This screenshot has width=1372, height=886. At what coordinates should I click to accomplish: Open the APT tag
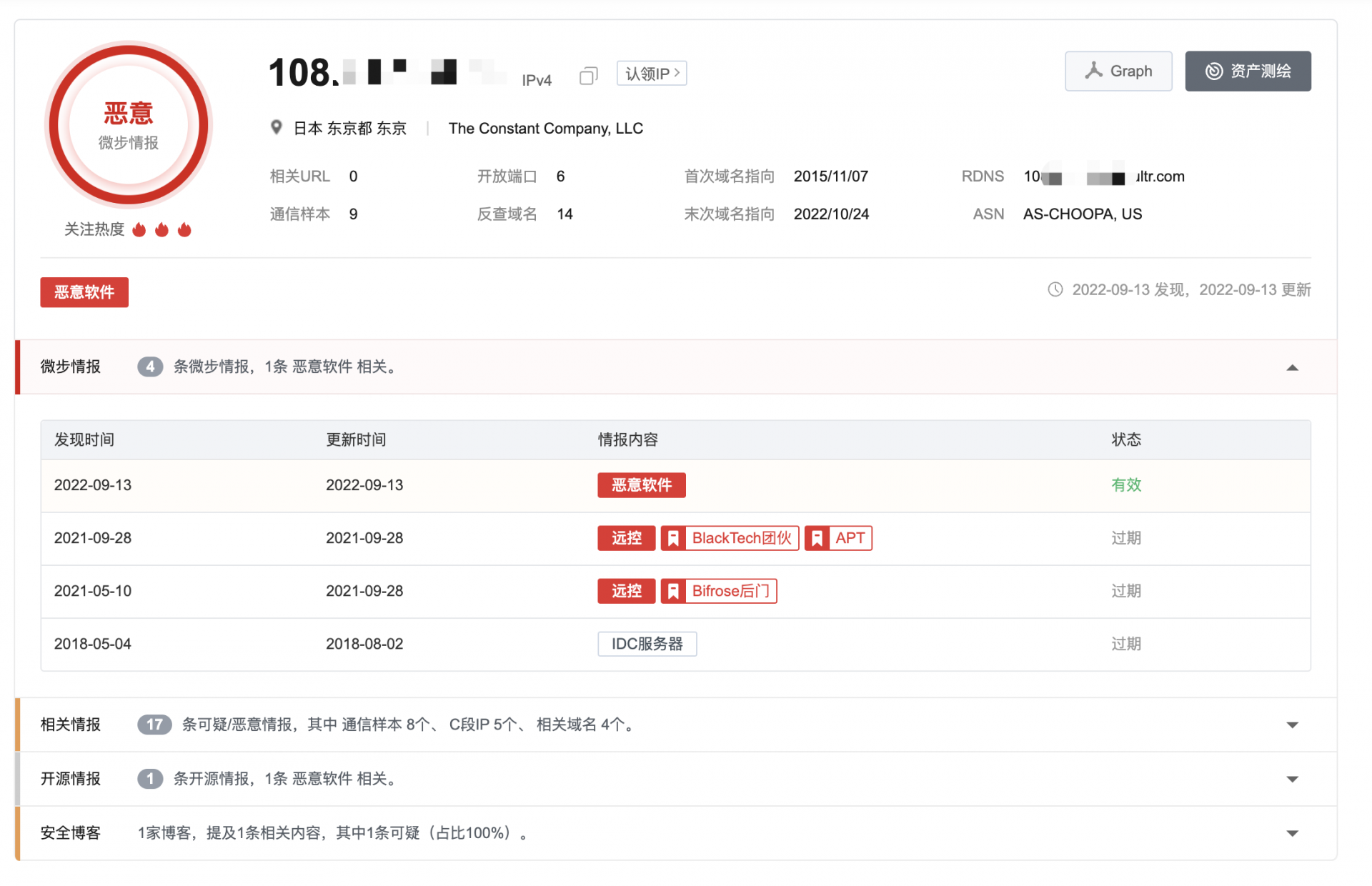pyautogui.click(x=838, y=538)
